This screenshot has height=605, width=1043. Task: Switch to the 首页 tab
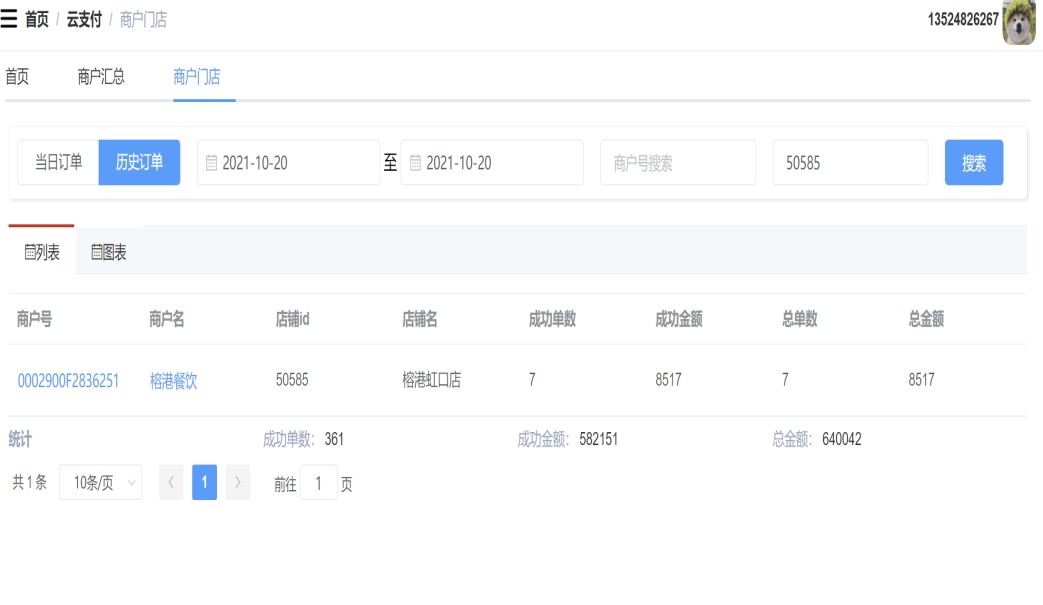click(x=17, y=77)
